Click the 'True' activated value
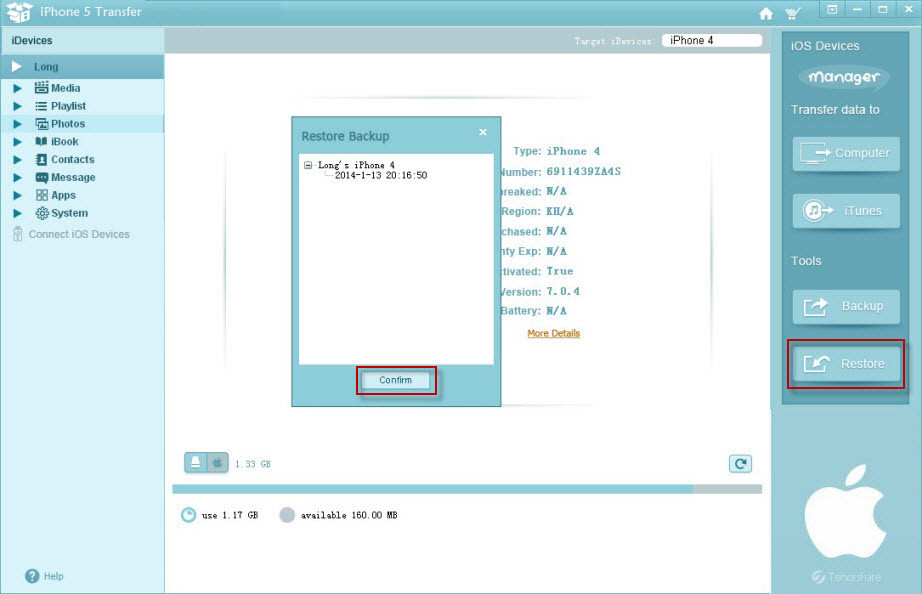Image resolution: width=922 pixels, height=594 pixels. point(560,271)
